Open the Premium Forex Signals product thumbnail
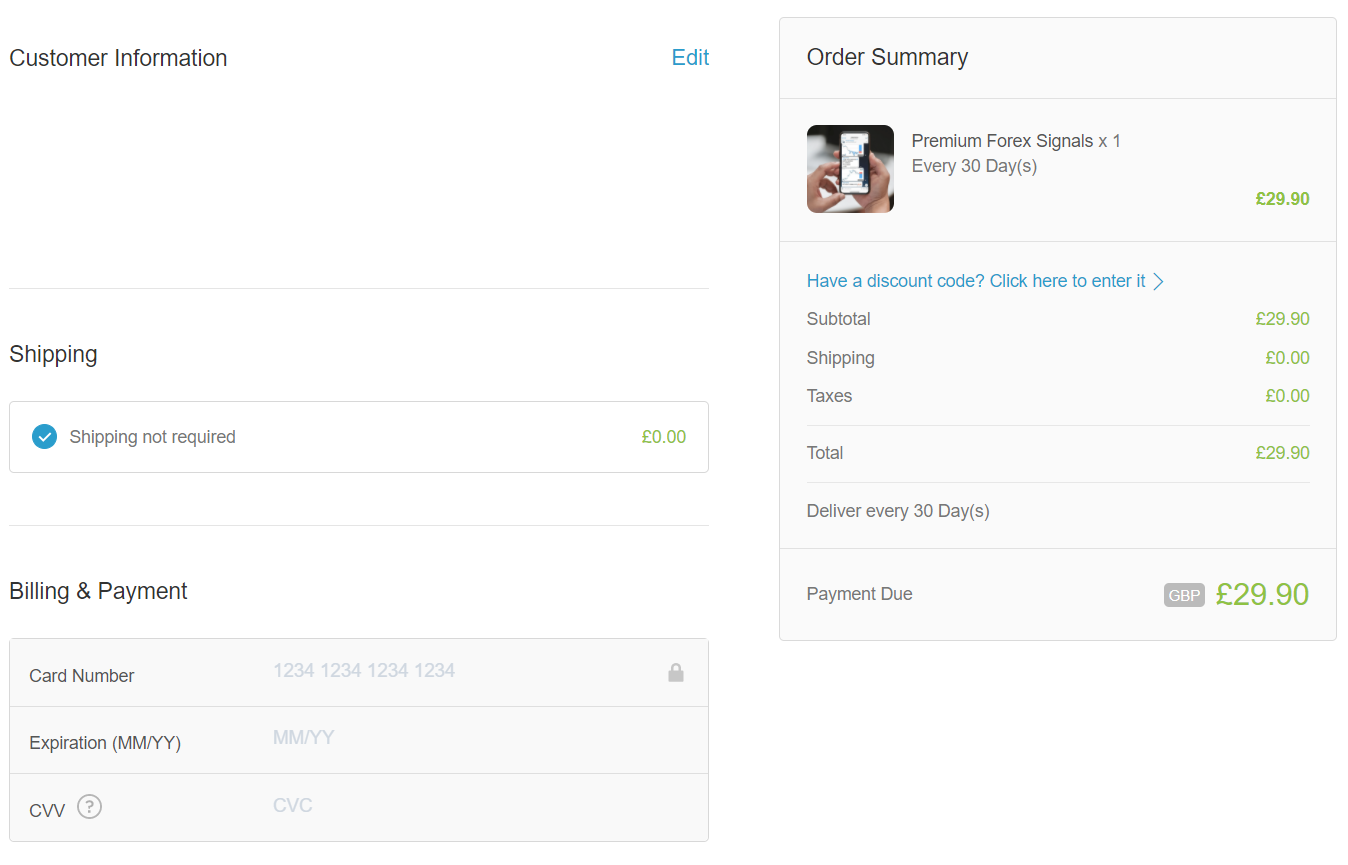 (x=850, y=169)
